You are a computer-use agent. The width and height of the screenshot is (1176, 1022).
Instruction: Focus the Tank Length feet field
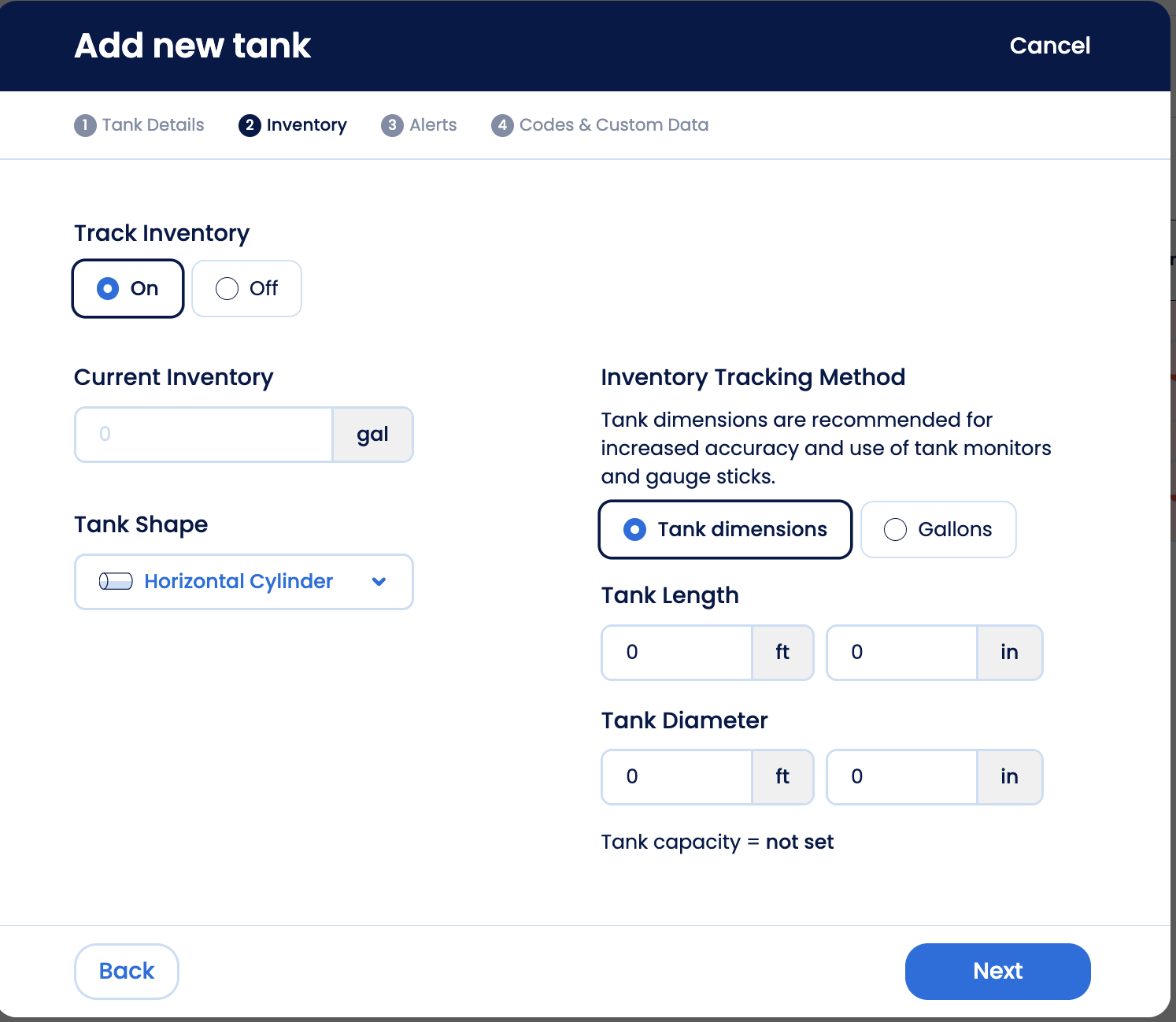[x=677, y=653]
